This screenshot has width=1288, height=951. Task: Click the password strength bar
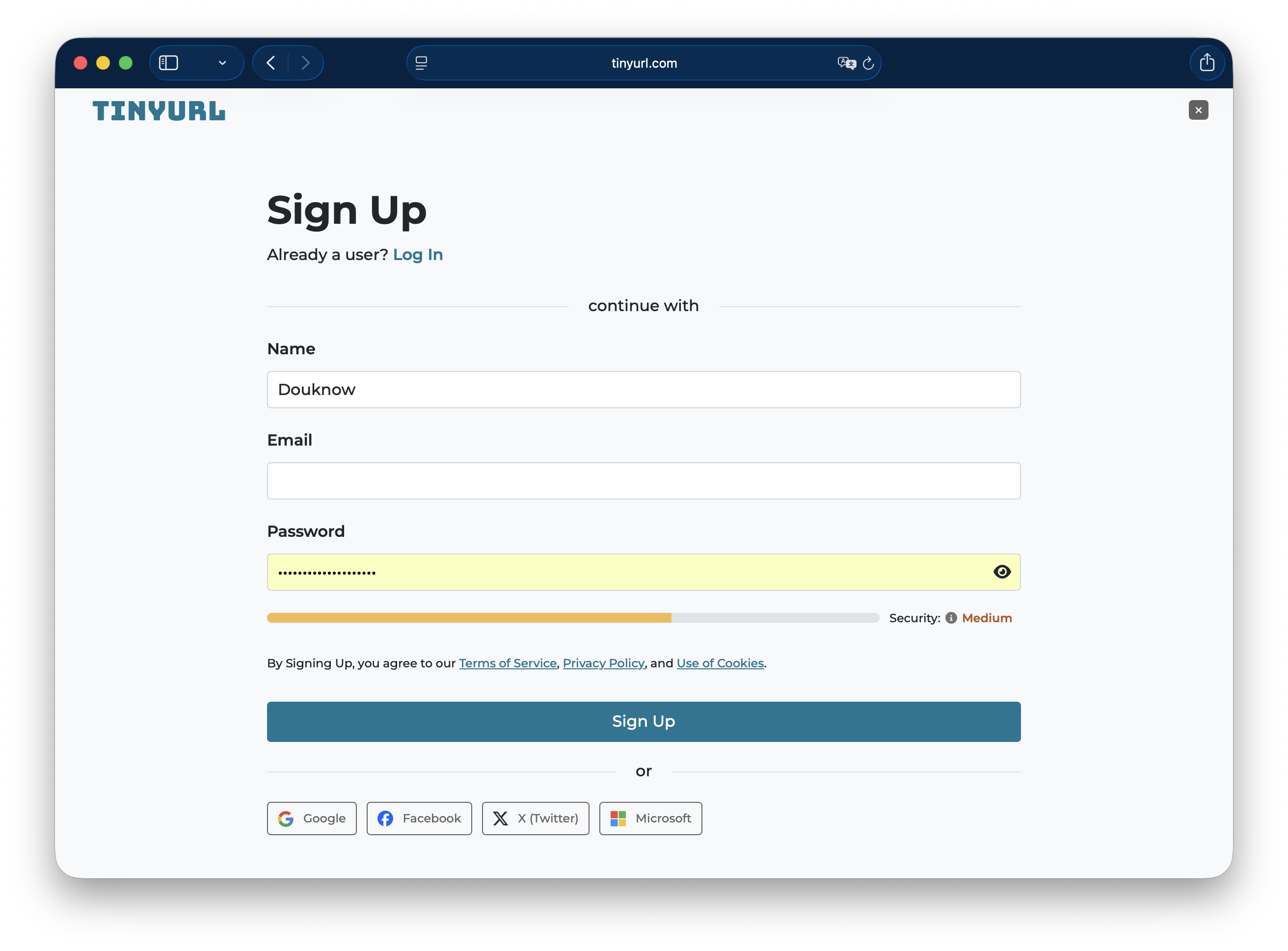572,618
